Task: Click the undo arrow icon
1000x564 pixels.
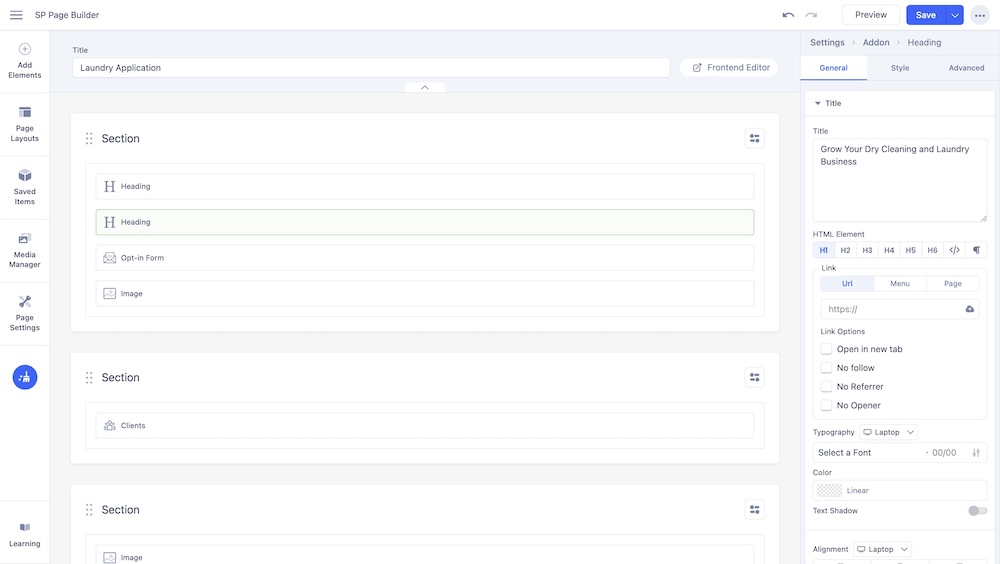Action: click(x=788, y=15)
